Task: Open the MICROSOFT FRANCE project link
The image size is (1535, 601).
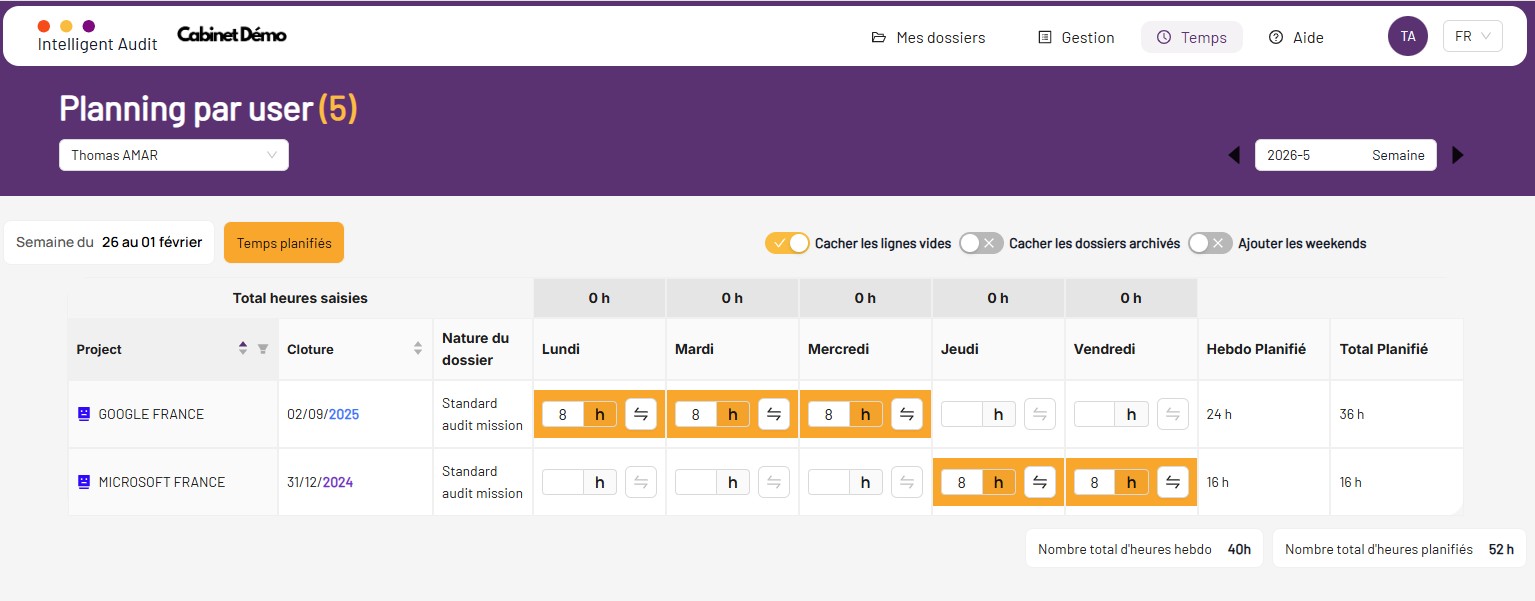Action: tap(162, 482)
